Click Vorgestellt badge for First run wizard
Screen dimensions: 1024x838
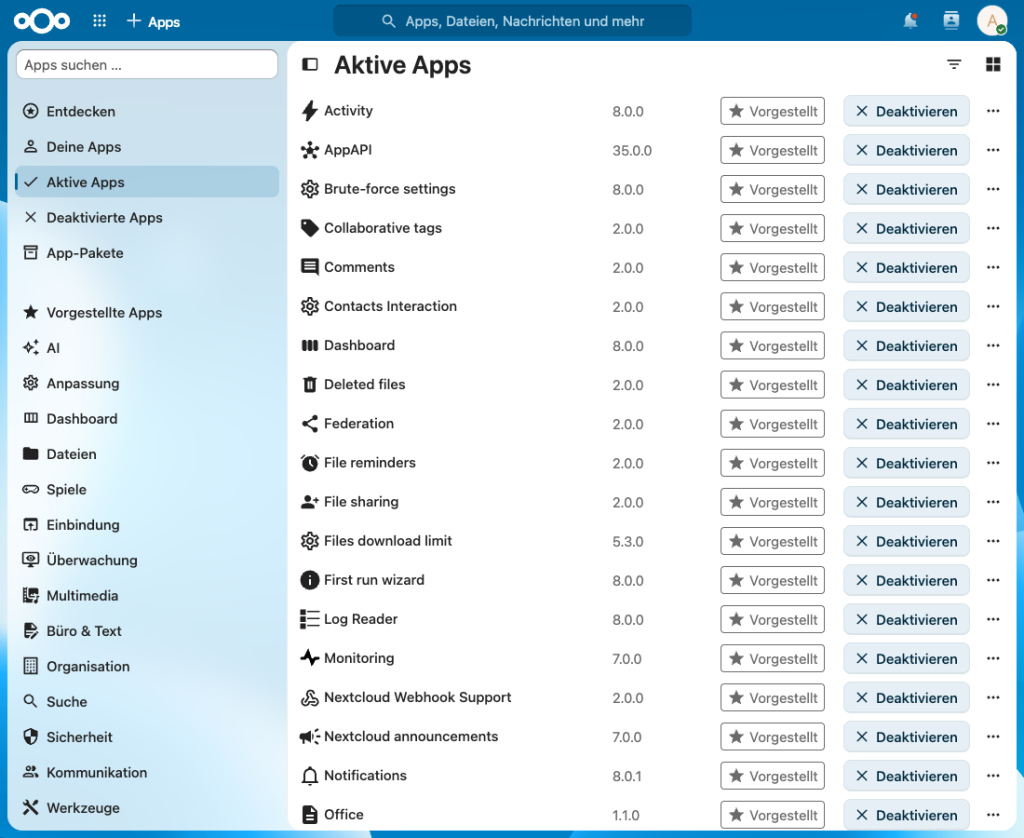coord(773,580)
